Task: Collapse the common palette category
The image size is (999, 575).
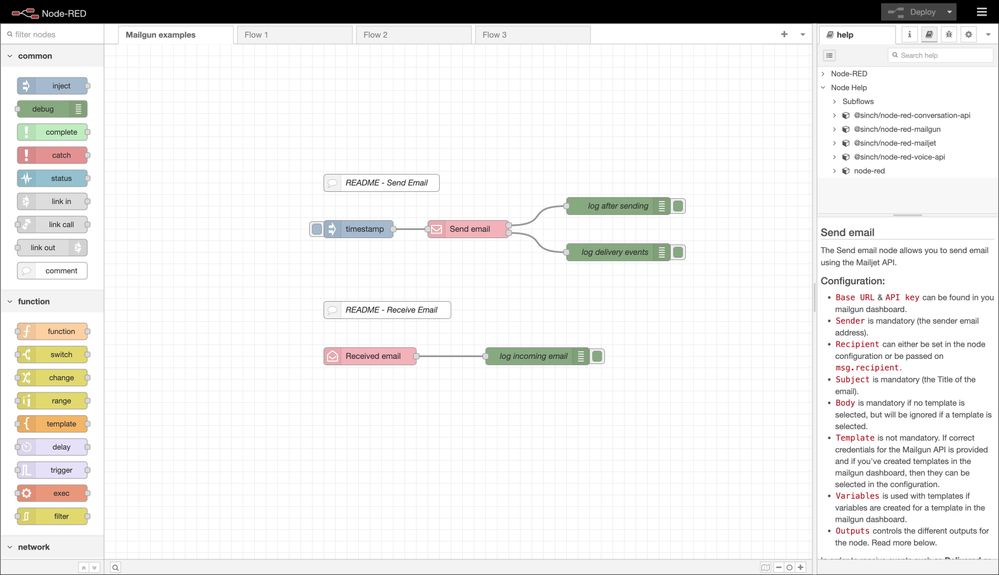Action: (52, 56)
